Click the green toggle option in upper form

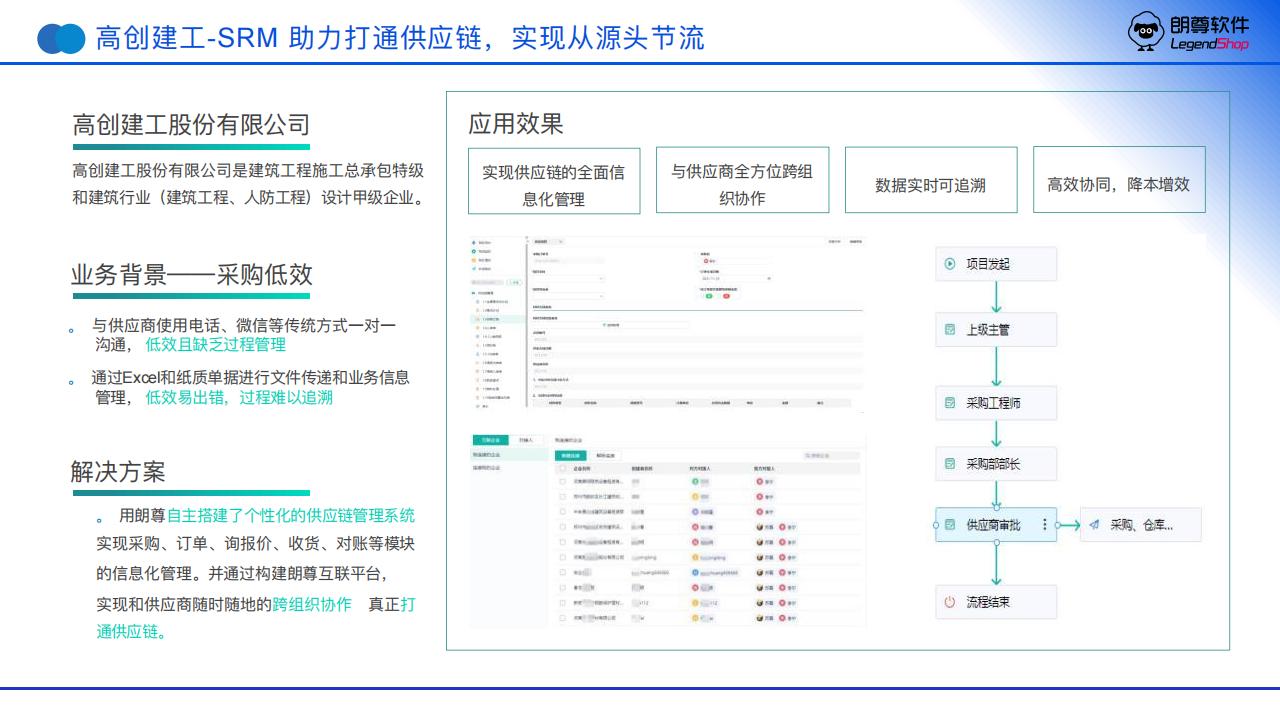[709, 296]
